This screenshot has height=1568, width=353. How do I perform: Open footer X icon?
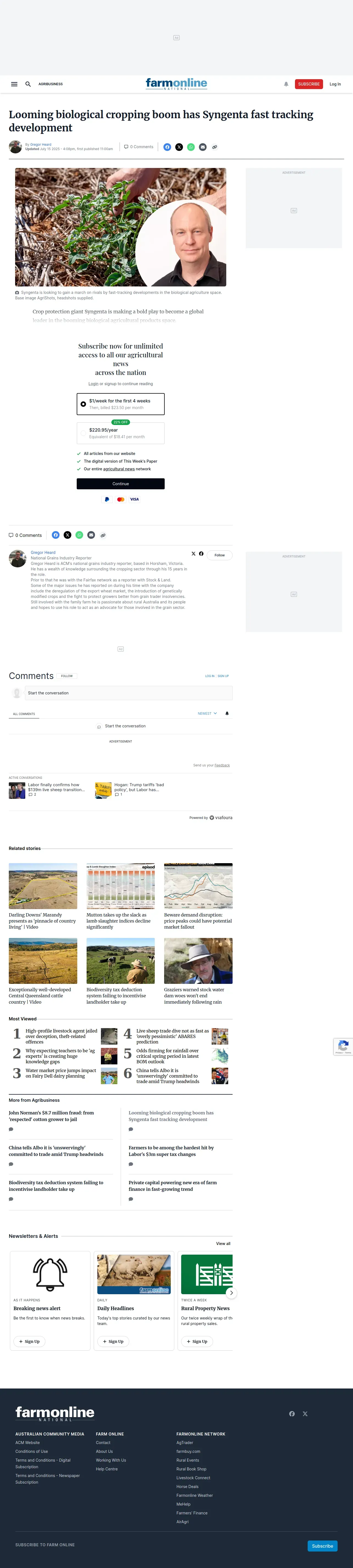pos(305,1414)
